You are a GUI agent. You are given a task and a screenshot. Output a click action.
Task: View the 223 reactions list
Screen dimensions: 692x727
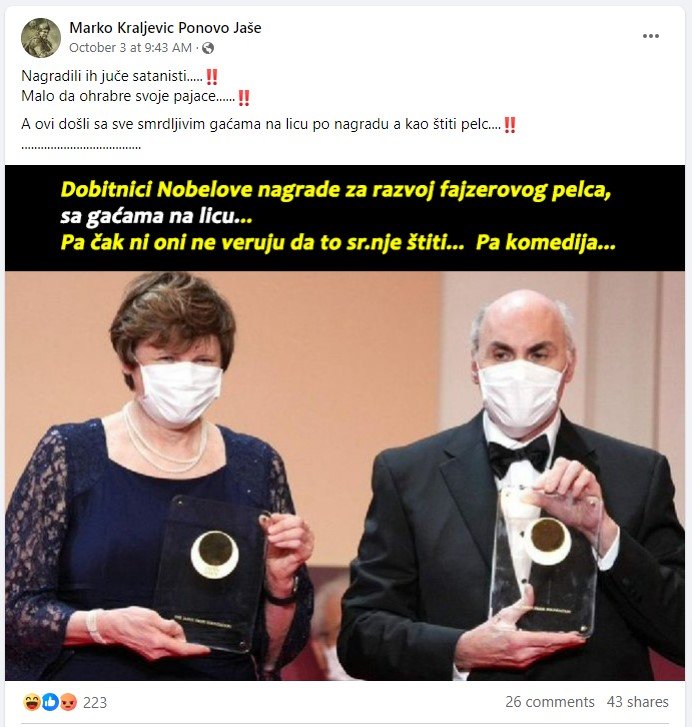coord(95,702)
